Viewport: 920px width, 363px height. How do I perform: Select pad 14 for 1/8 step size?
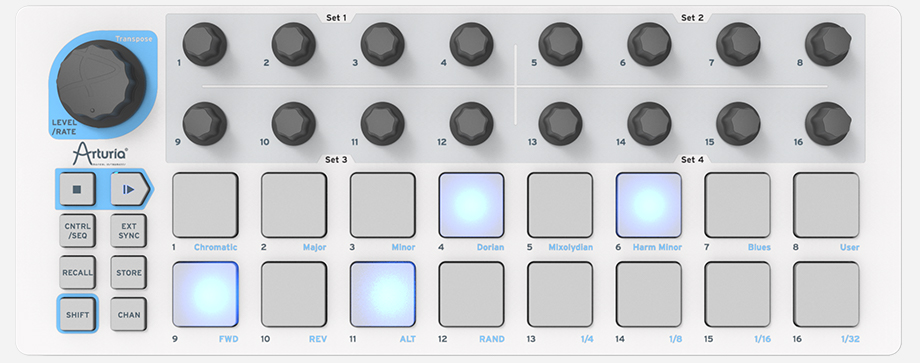click(648, 294)
